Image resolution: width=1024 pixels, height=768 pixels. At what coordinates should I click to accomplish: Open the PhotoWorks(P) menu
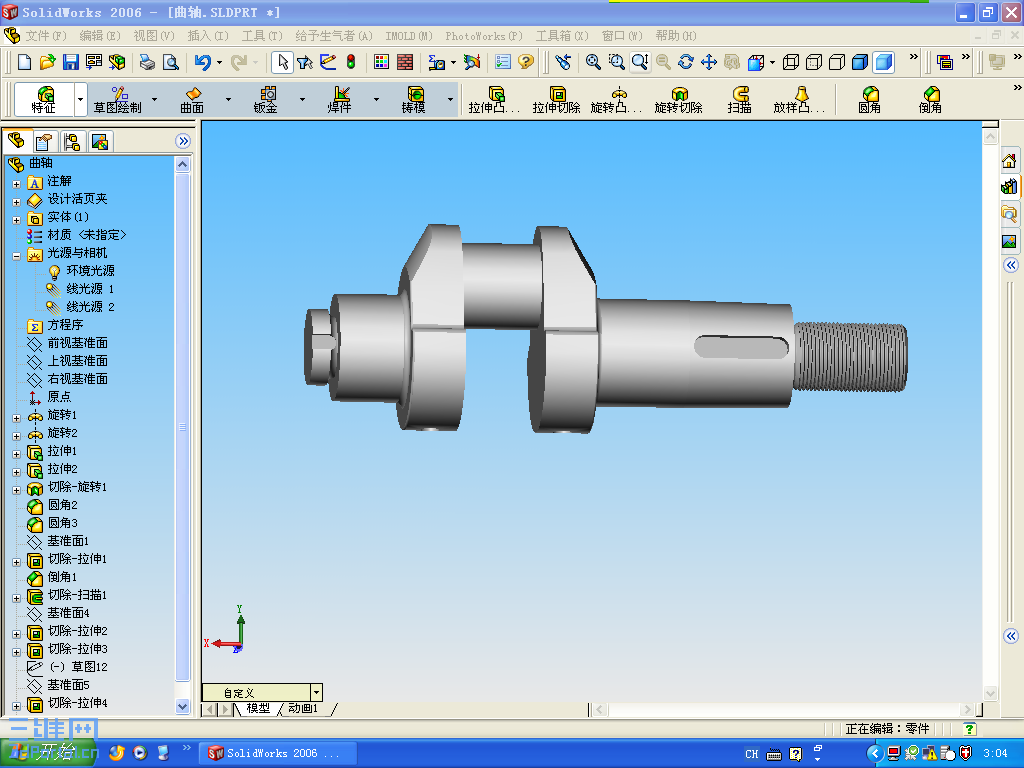pyautogui.click(x=484, y=36)
